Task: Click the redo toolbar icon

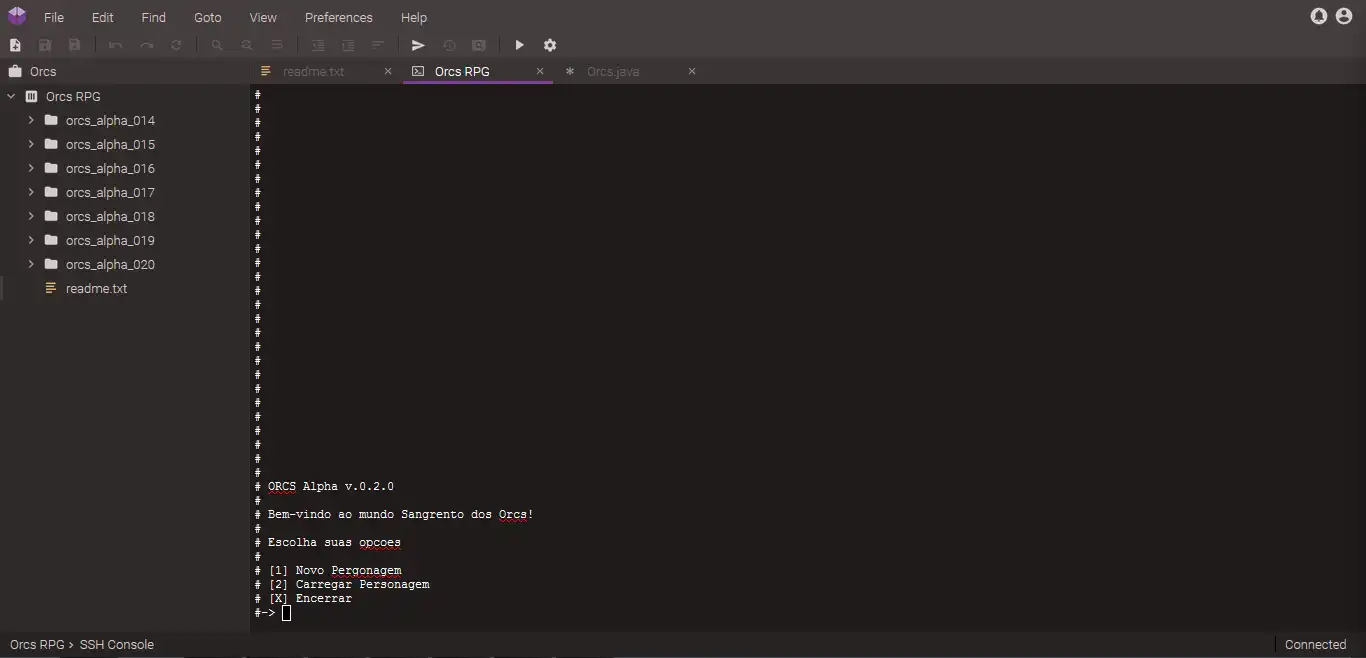Action: point(147,45)
